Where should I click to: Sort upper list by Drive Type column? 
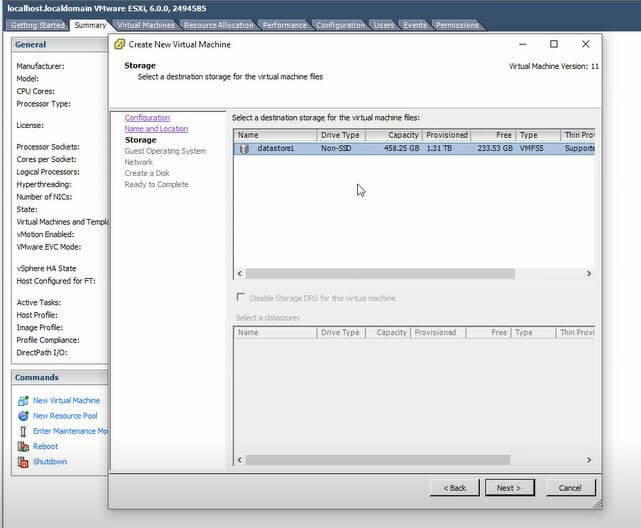pos(341,135)
